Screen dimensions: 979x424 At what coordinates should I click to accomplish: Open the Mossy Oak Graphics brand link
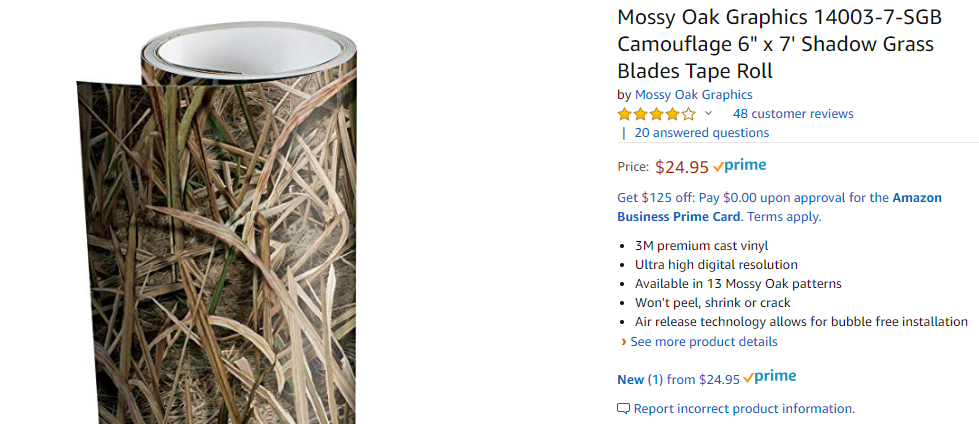(x=694, y=95)
